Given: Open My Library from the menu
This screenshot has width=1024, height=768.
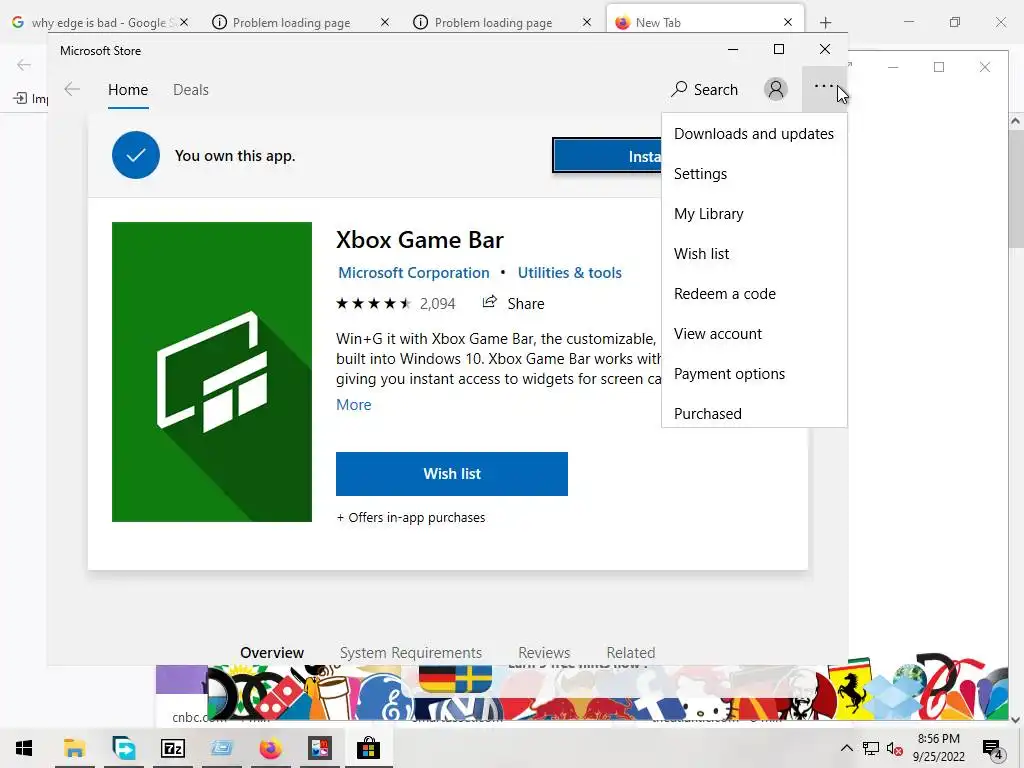Looking at the screenshot, I should pos(754,214).
